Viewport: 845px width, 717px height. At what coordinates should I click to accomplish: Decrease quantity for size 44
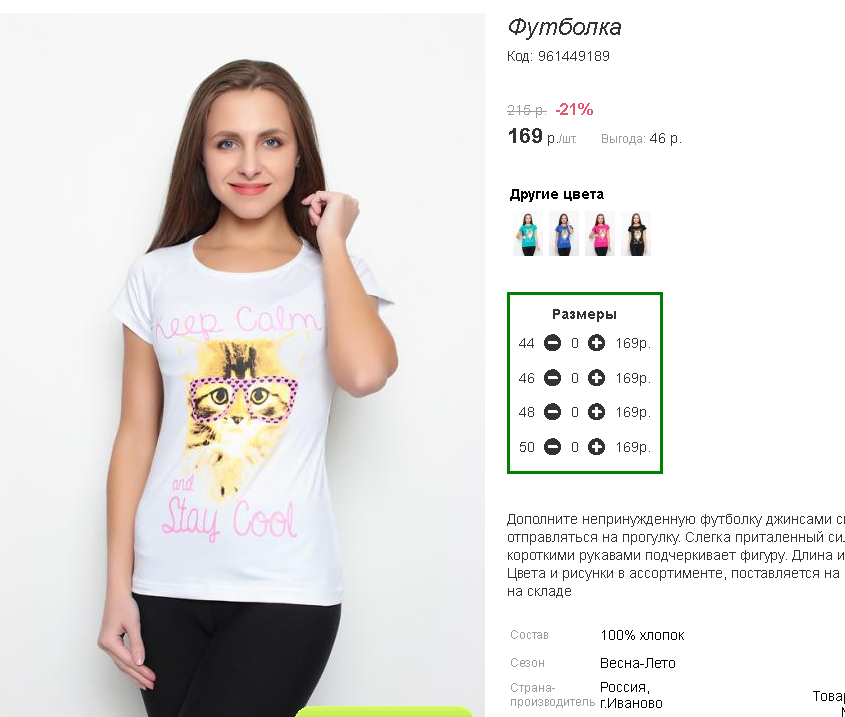pyautogui.click(x=552, y=343)
